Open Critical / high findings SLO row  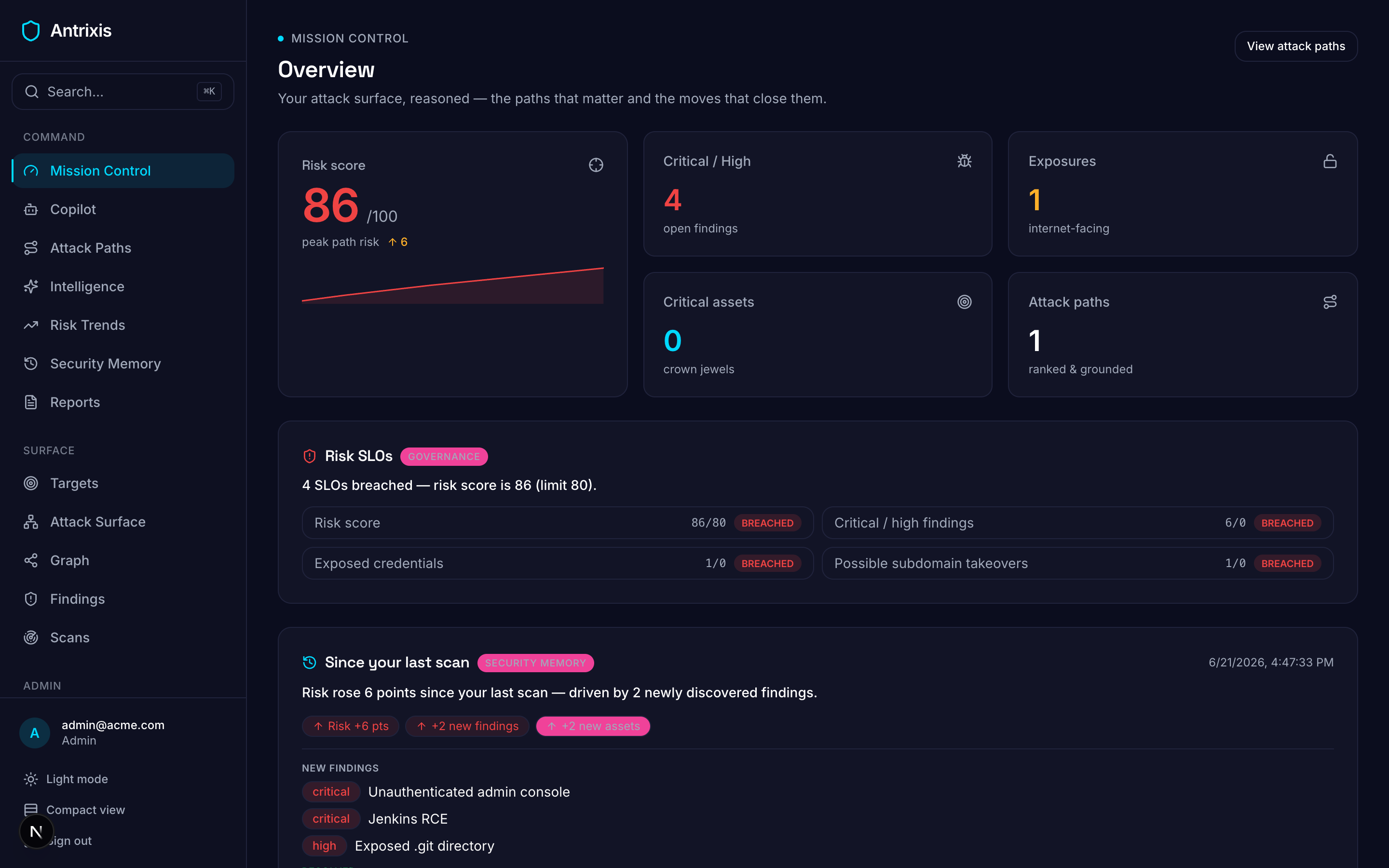tap(1077, 523)
